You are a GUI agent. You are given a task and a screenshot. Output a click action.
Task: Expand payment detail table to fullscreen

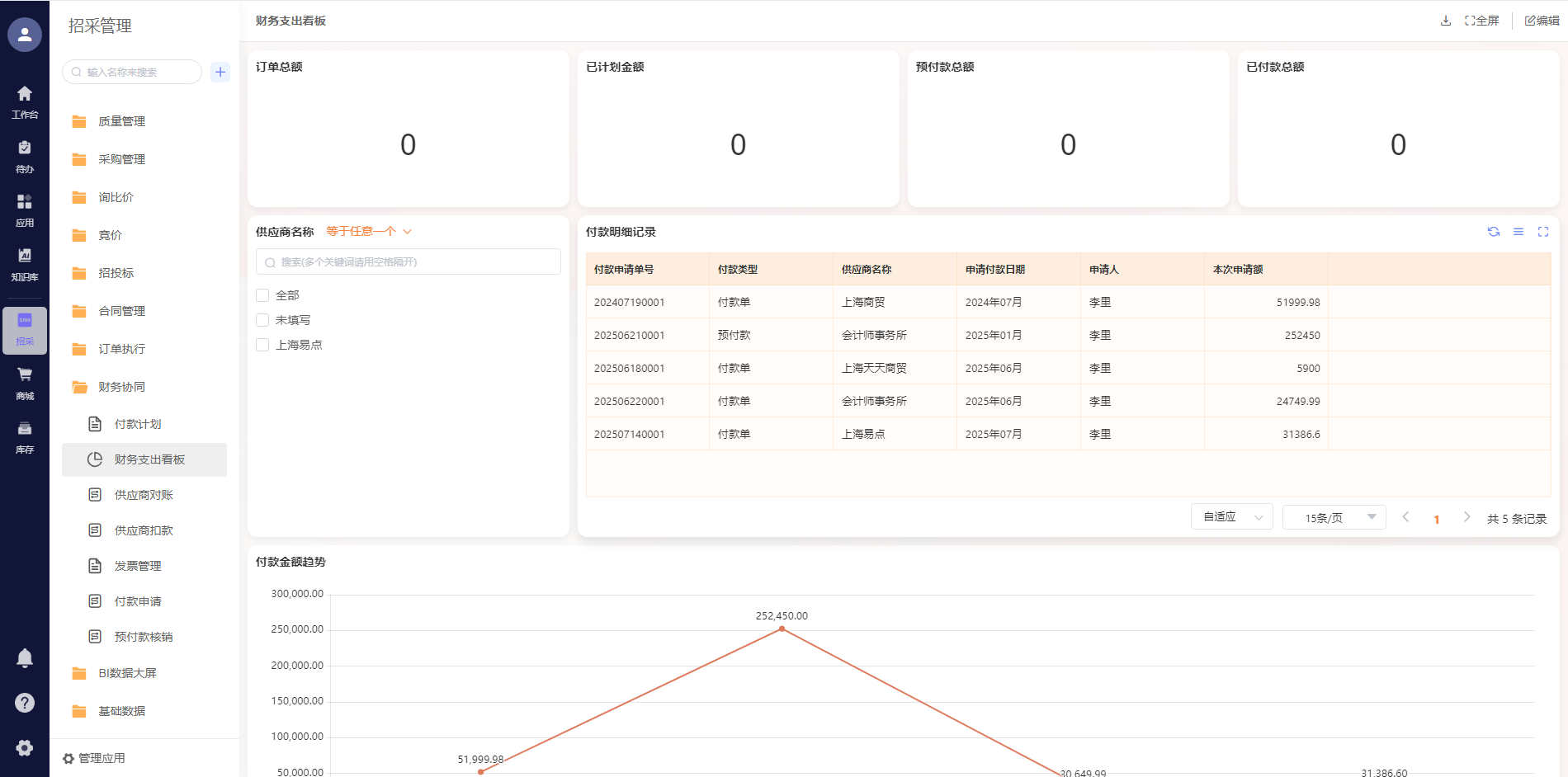pos(1542,232)
